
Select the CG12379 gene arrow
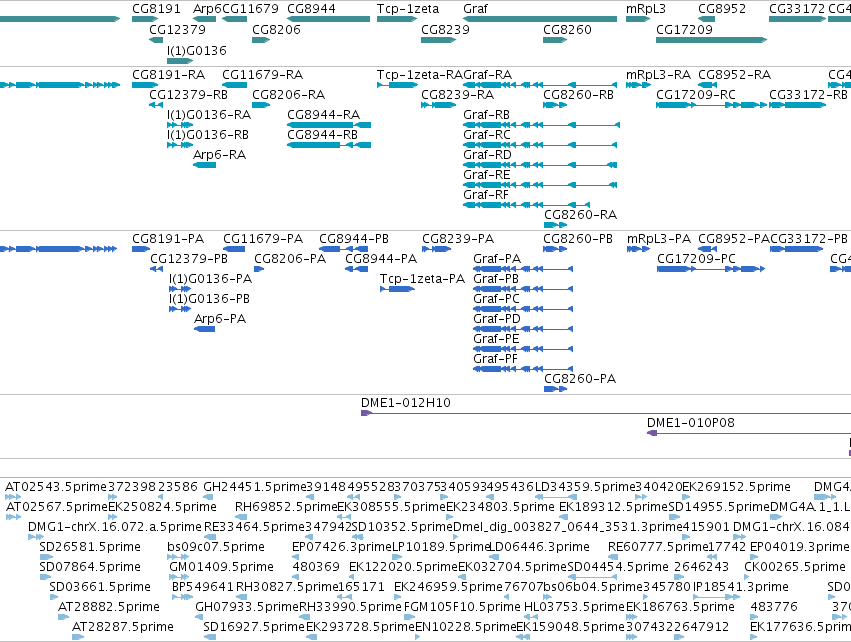click(156, 40)
